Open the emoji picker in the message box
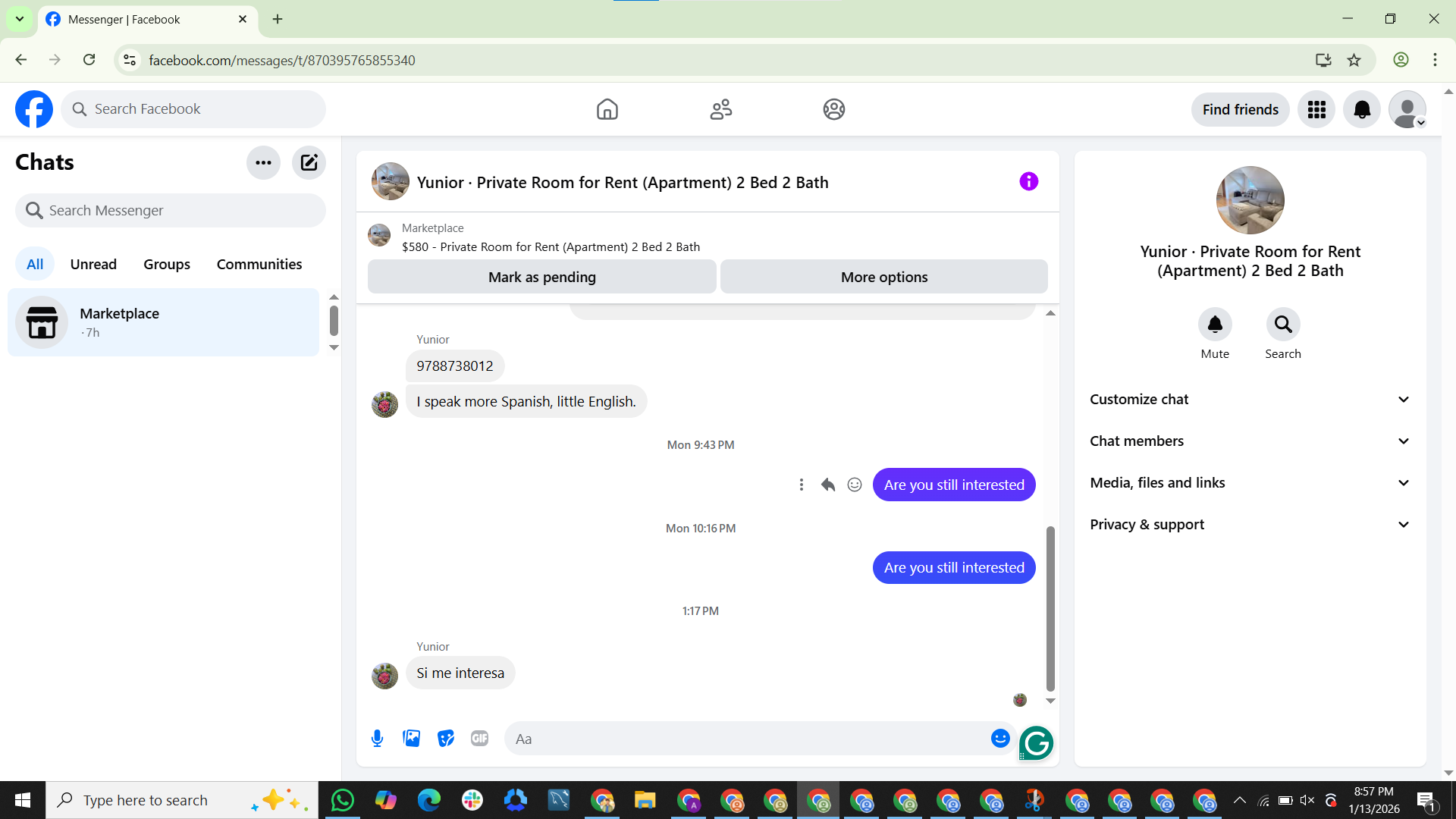The image size is (1456, 819). coord(1000,738)
